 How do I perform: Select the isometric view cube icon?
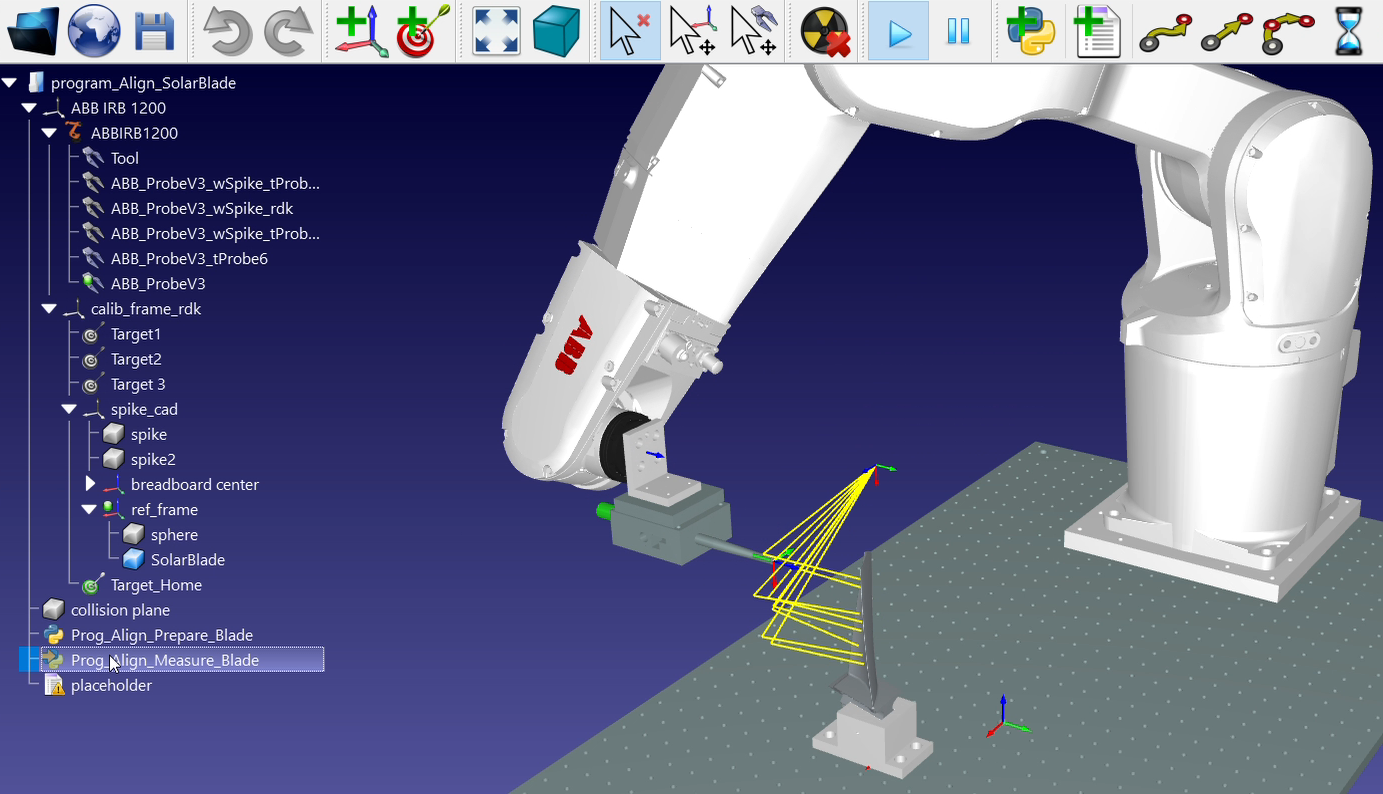(x=557, y=32)
